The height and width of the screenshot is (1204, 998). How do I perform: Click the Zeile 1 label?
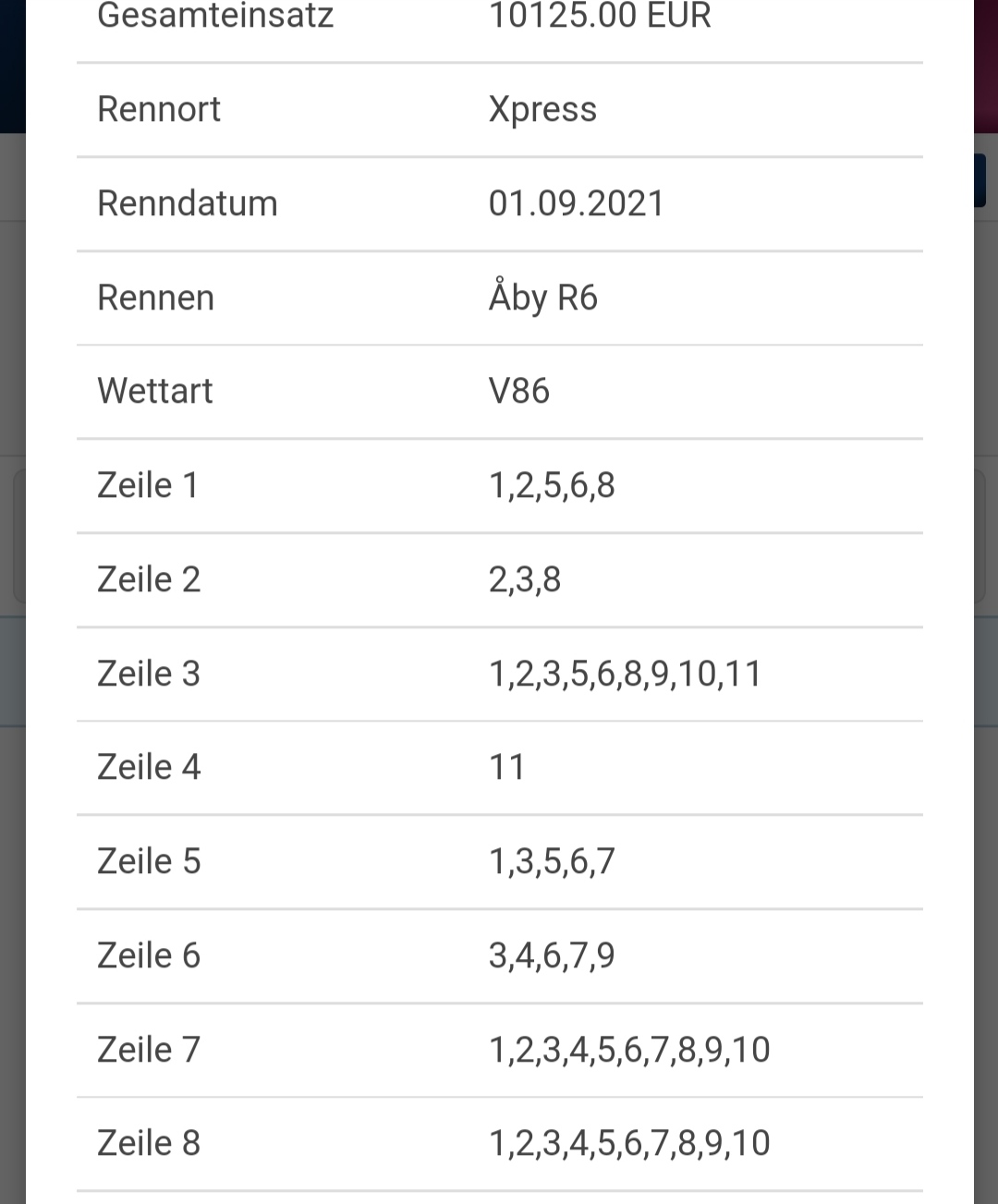(148, 485)
